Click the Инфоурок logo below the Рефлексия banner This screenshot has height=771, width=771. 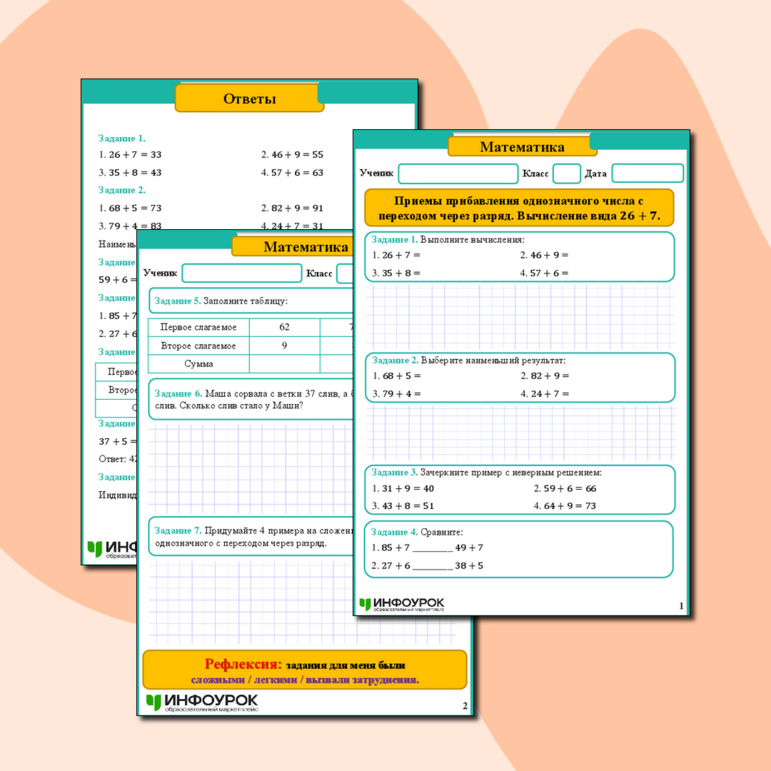click(x=202, y=703)
